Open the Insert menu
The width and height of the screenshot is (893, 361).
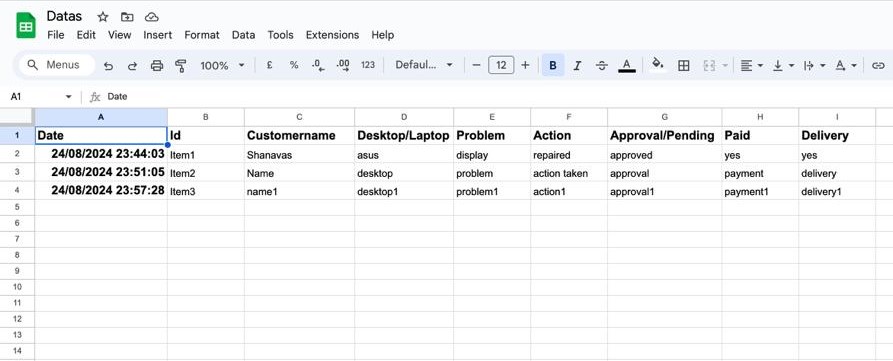158,35
